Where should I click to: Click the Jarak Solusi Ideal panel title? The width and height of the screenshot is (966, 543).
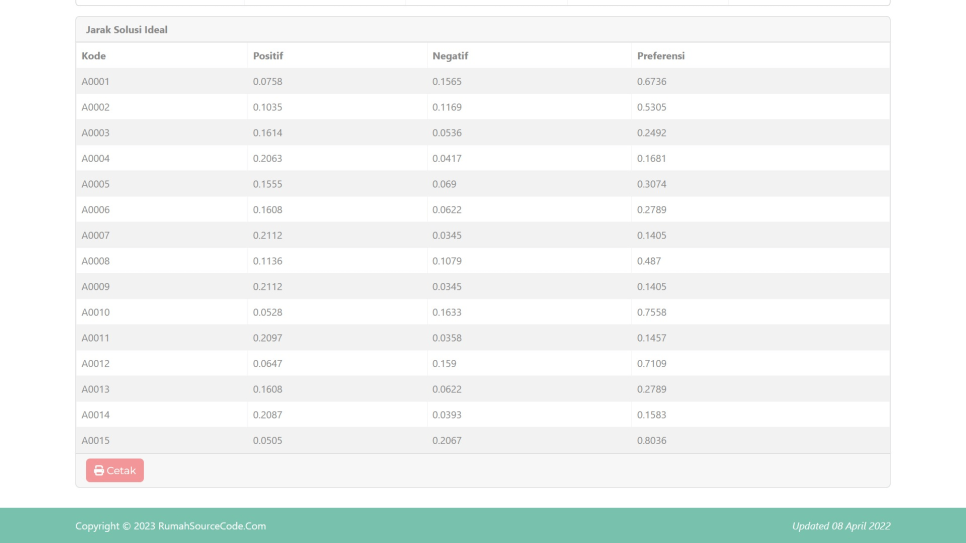126,30
